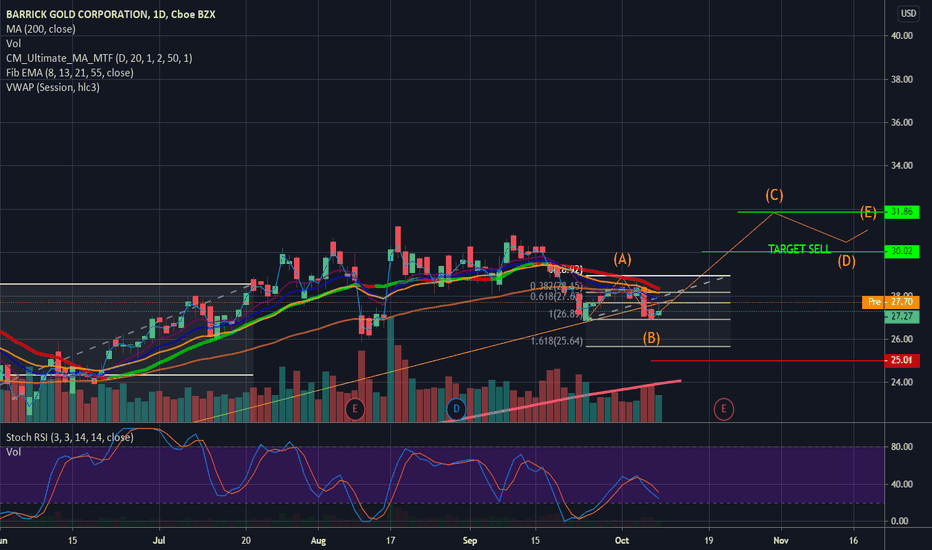The width and height of the screenshot is (932, 550).
Task: Click the Nov date on the time axis
Action: tap(781, 540)
